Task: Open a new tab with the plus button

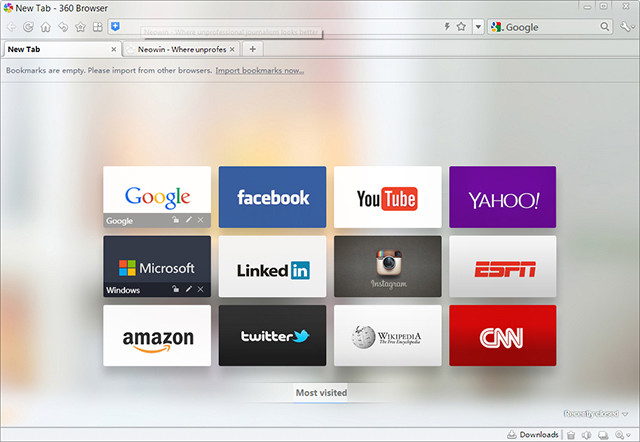Action: click(x=253, y=49)
